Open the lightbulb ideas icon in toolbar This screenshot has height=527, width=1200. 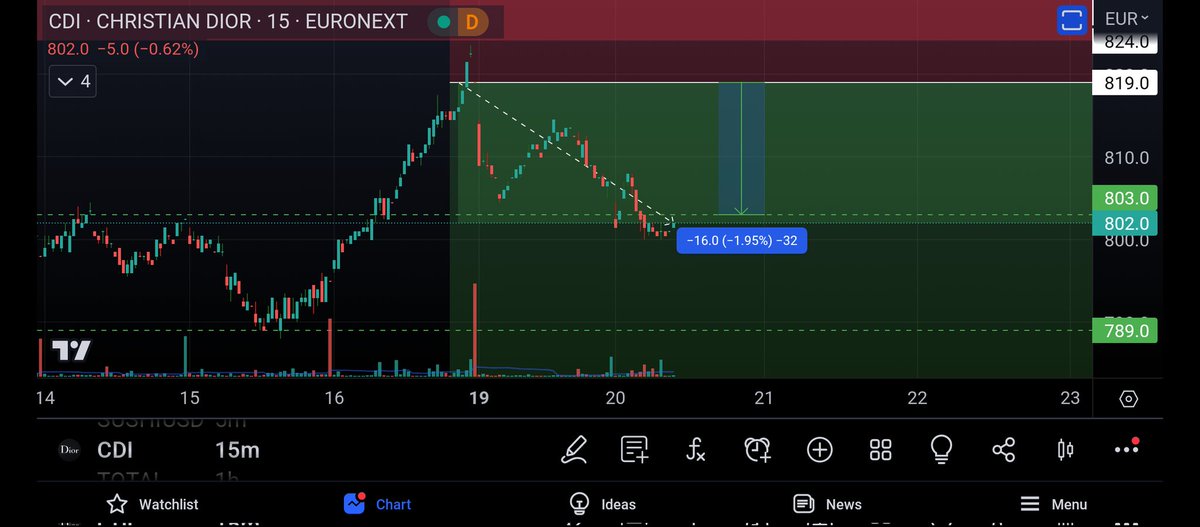(941, 450)
